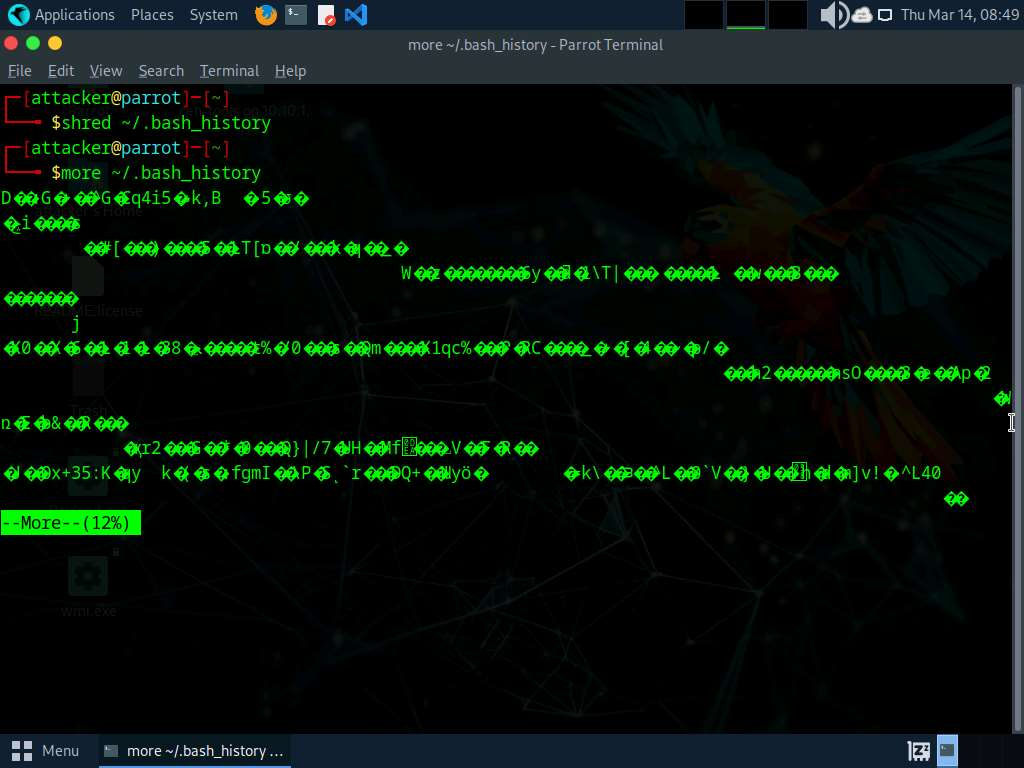Open the Applications menu
Image resolution: width=1024 pixels, height=768 pixels.
point(61,15)
